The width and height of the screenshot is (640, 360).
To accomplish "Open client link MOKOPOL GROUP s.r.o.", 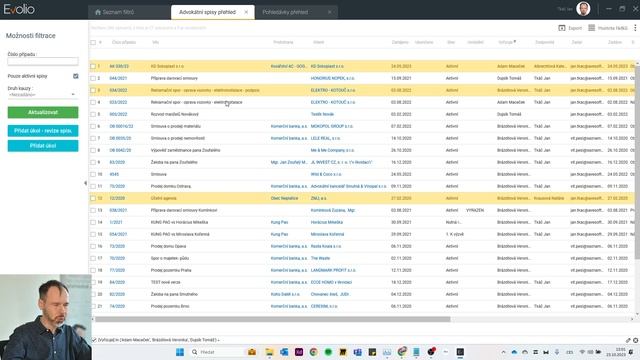I will 332,126.
